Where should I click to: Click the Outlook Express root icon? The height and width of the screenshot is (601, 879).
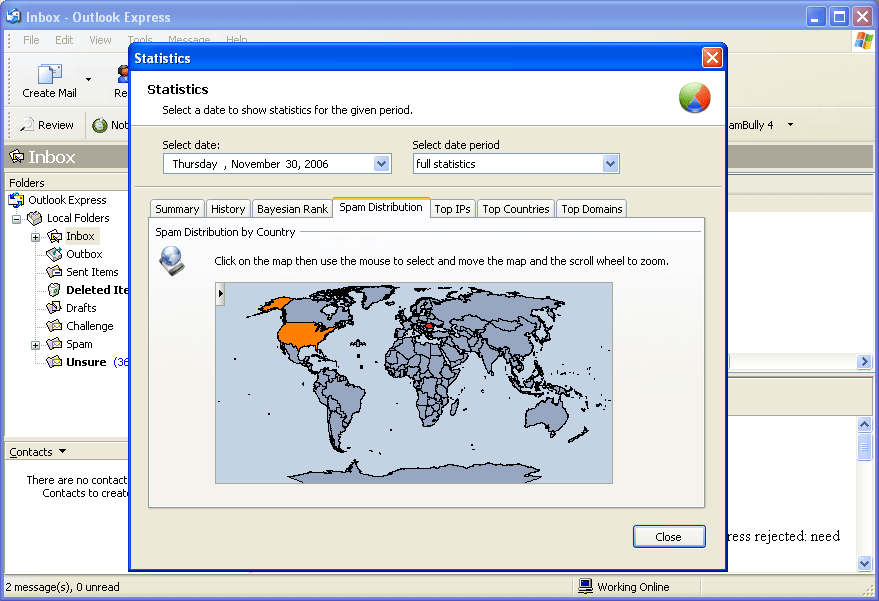[16, 200]
